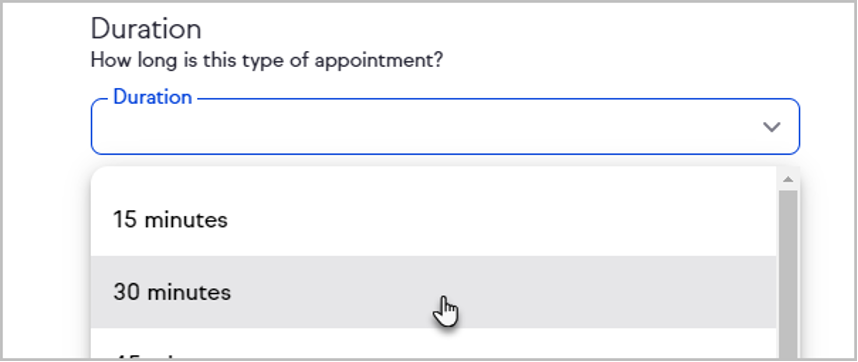858x362 pixels.
Task: Collapse the Duration dropdown using its chevron
Action: (x=771, y=127)
